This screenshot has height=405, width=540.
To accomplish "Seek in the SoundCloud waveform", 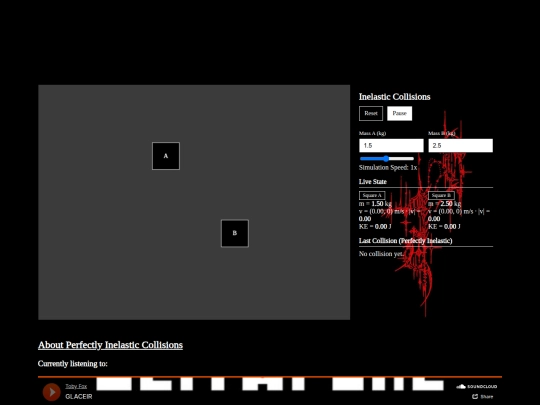I will 270,384.
